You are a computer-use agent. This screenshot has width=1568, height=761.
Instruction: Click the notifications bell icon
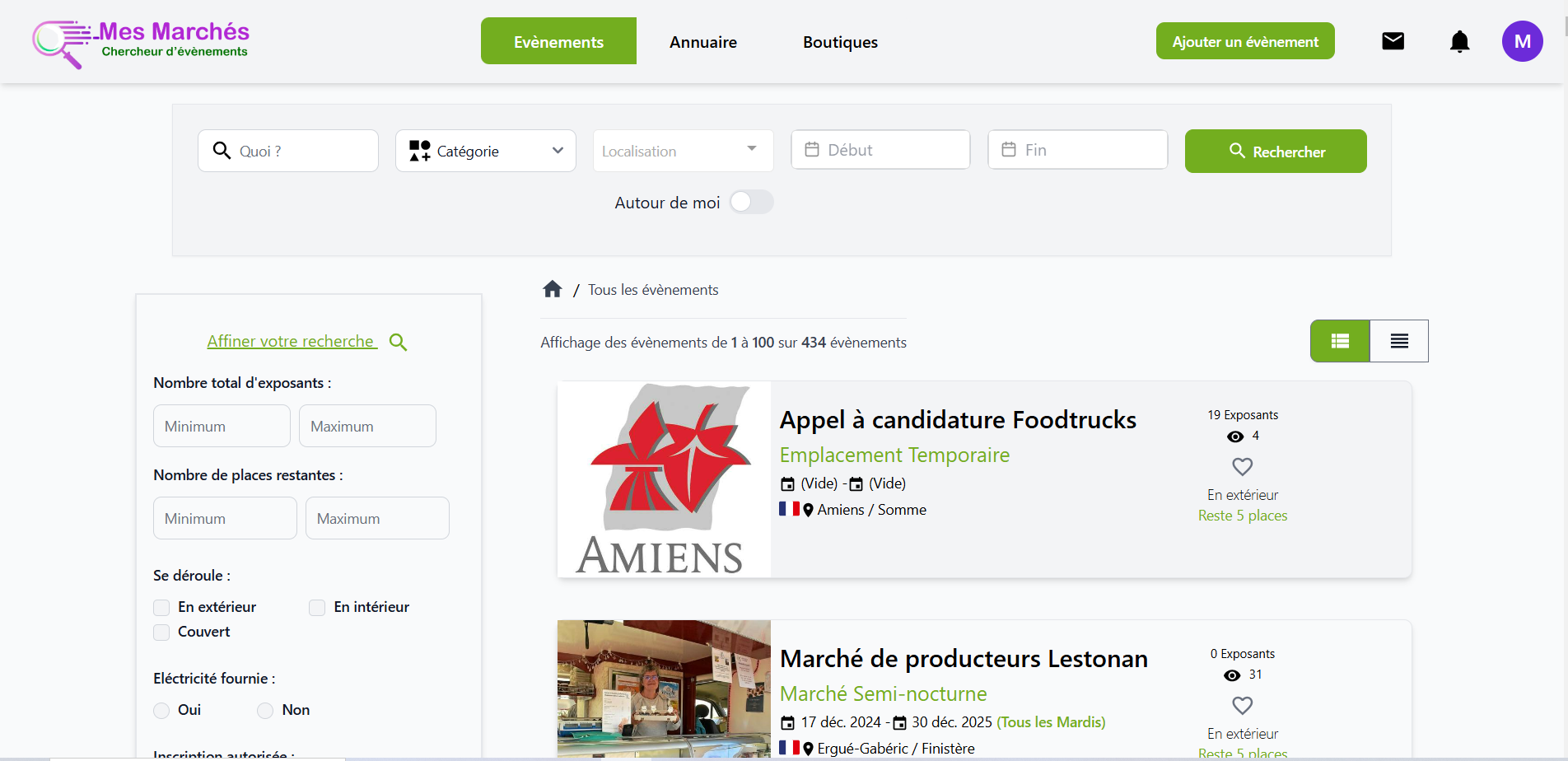pyautogui.click(x=1459, y=40)
